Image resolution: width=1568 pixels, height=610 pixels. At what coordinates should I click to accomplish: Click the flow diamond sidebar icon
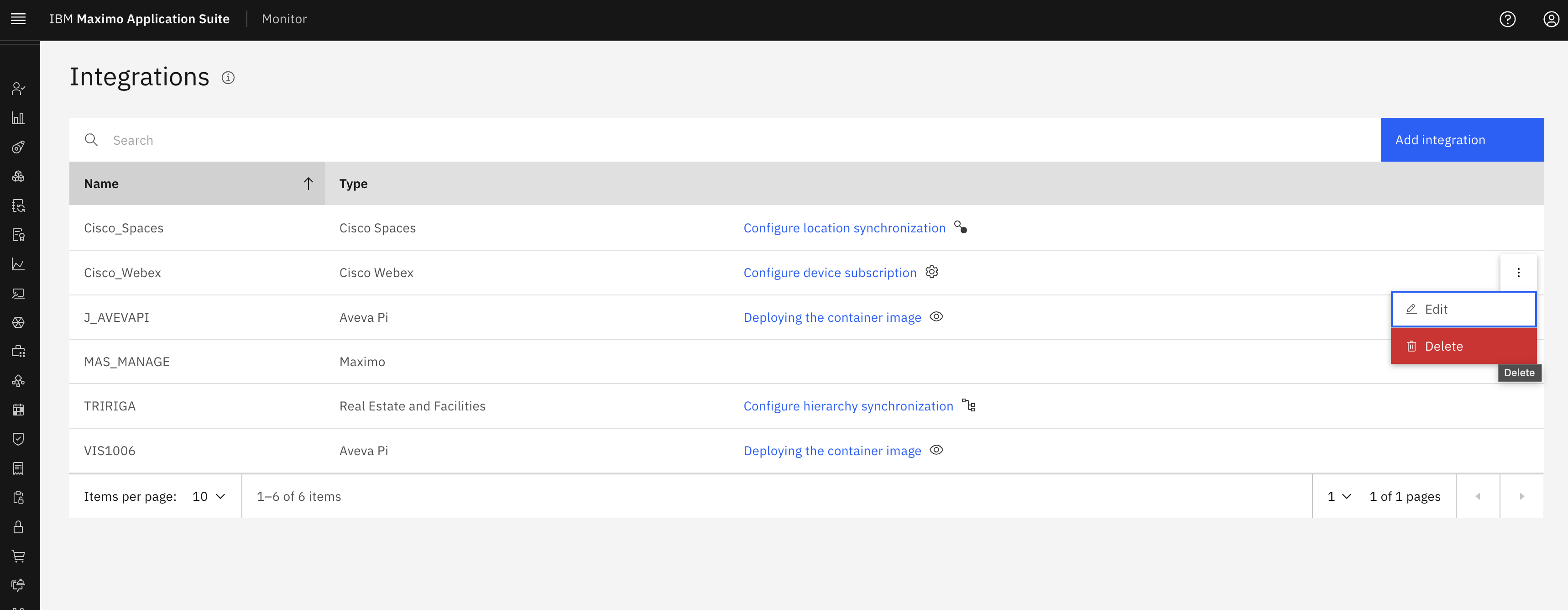click(18, 381)
